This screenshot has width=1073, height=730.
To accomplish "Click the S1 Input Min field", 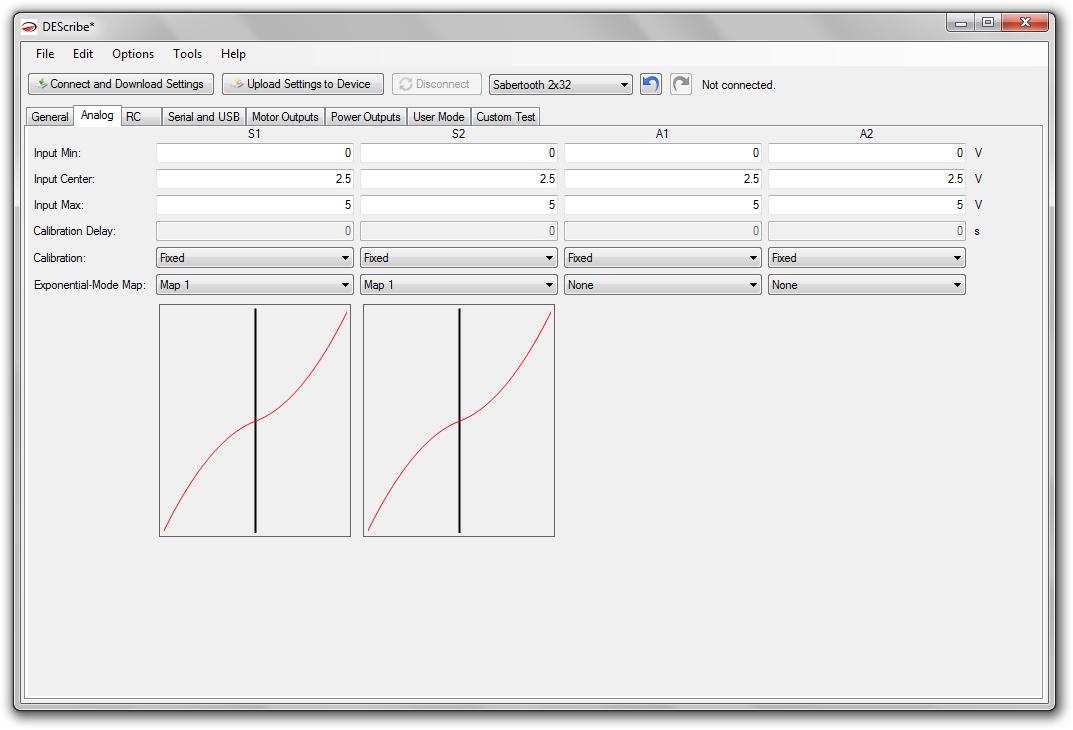I will 255,153.
